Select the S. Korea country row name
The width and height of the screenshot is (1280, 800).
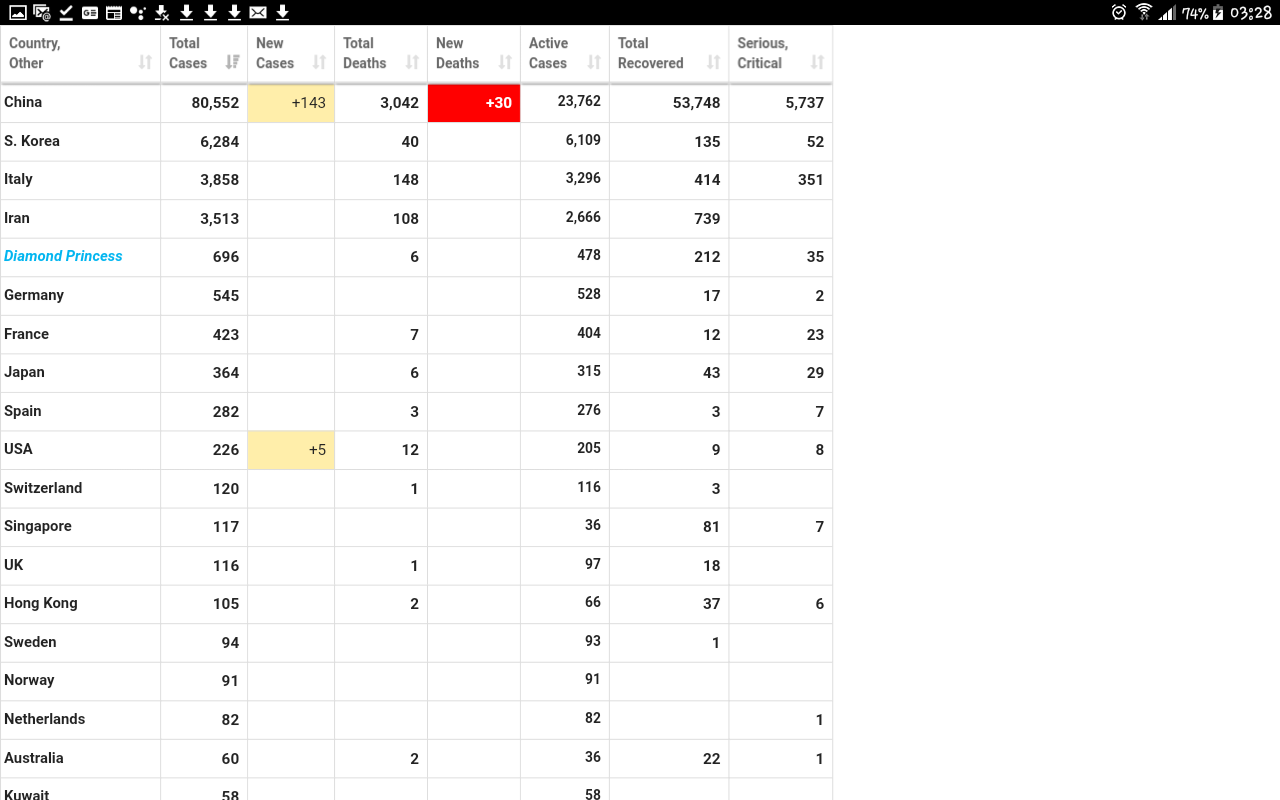pos(32,141)
